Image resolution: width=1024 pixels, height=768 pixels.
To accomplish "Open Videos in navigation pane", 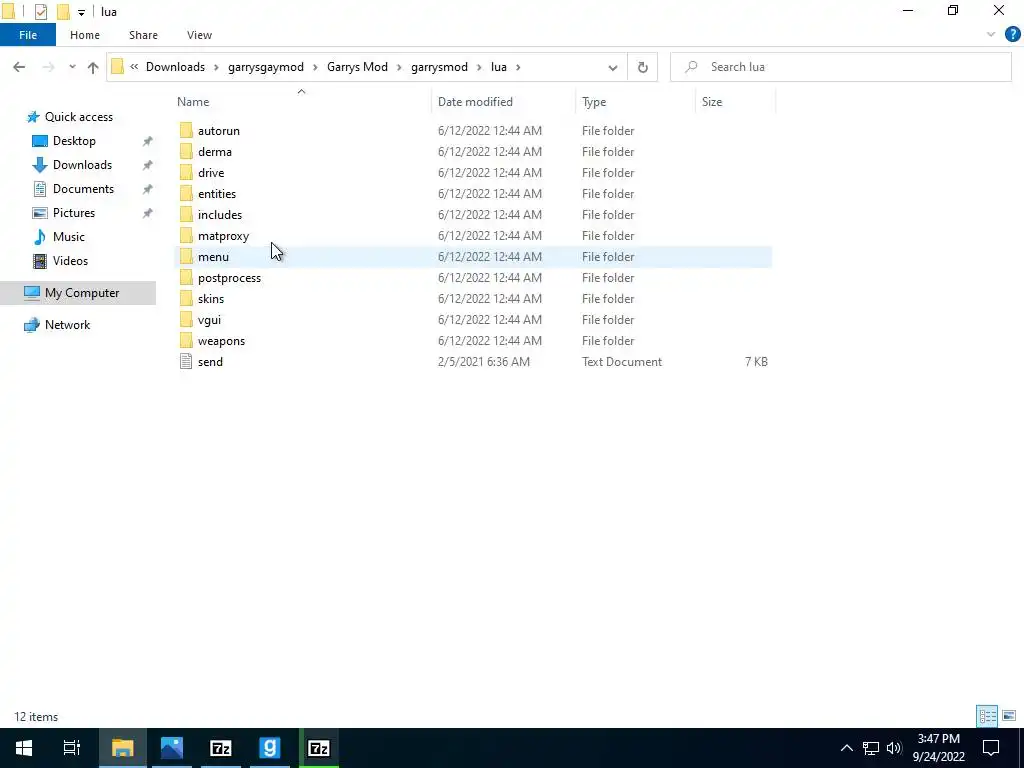I will pyautogui.click(x=70, y=261).
